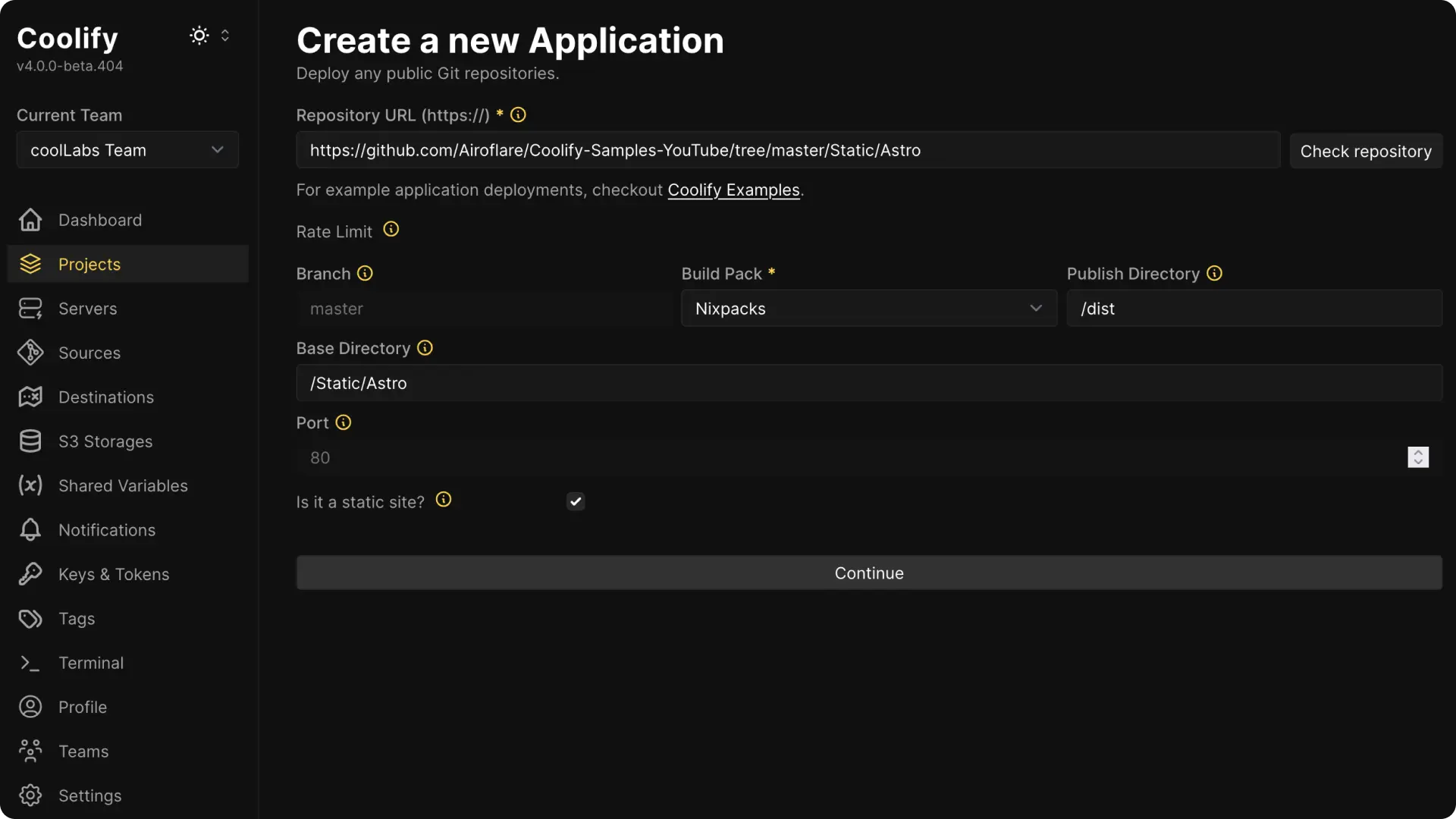This screenshot has height=819, width=1456.
Task: Open the Coolify Examples link
Action: coord(733,190)
